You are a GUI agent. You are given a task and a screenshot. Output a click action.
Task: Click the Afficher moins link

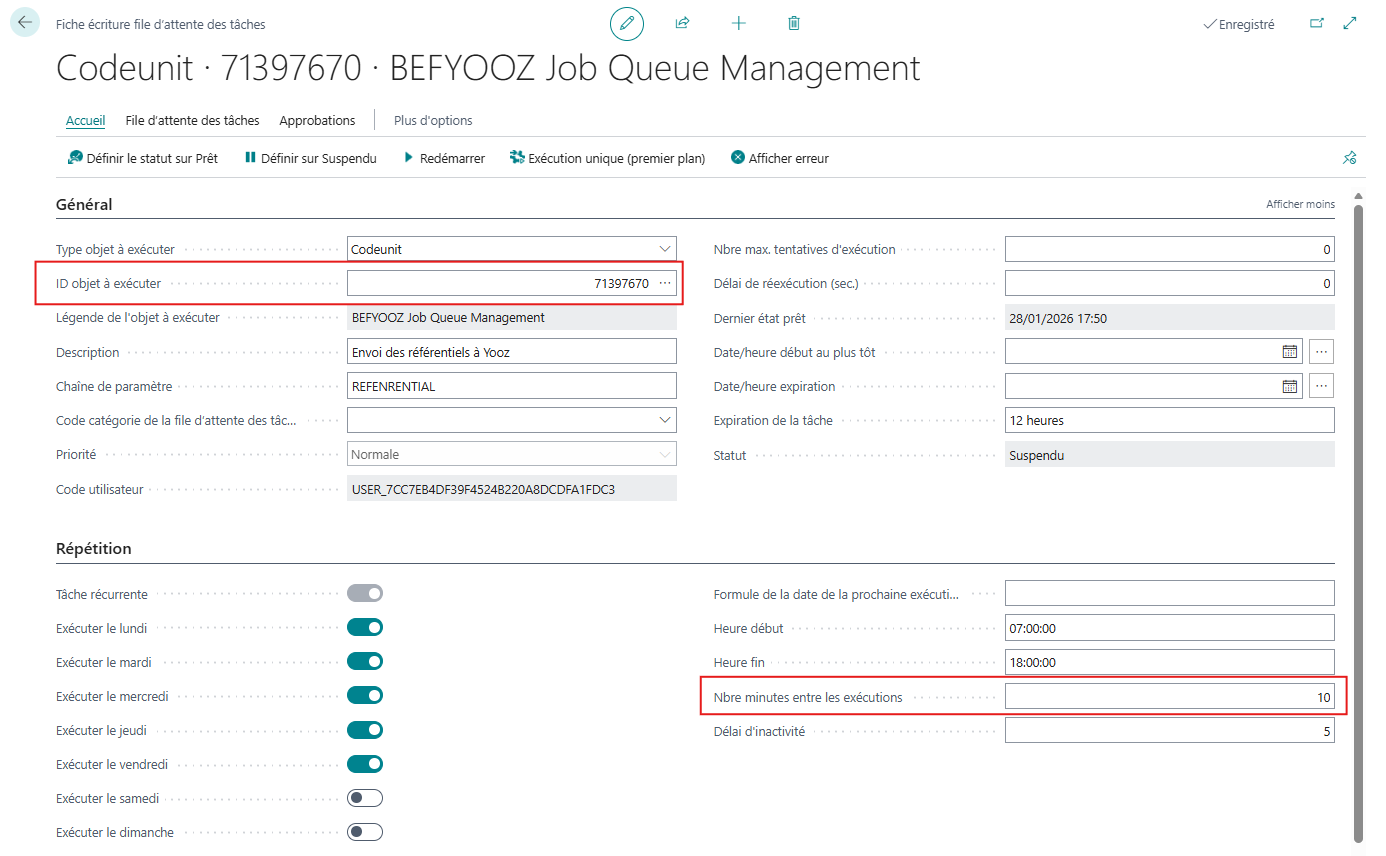(x=1300, y=204)
